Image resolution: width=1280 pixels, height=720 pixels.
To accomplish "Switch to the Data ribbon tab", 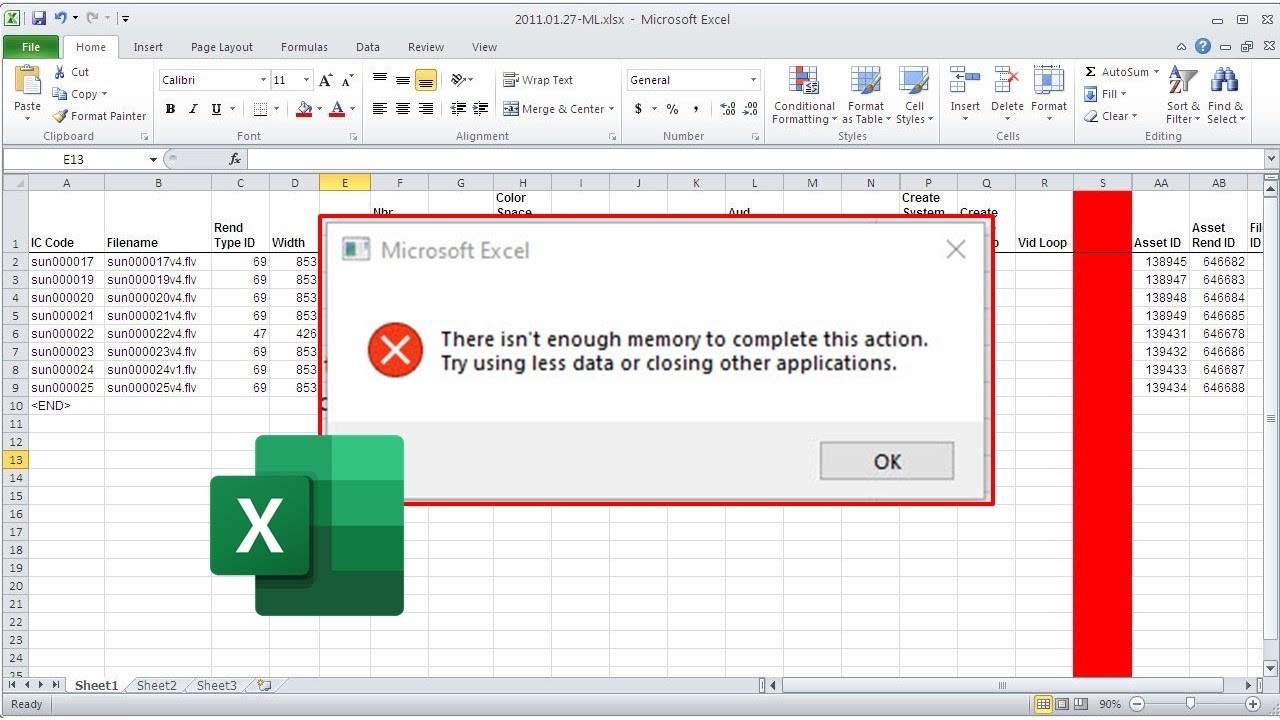I will pyautogui.click(x=368, y=47).
